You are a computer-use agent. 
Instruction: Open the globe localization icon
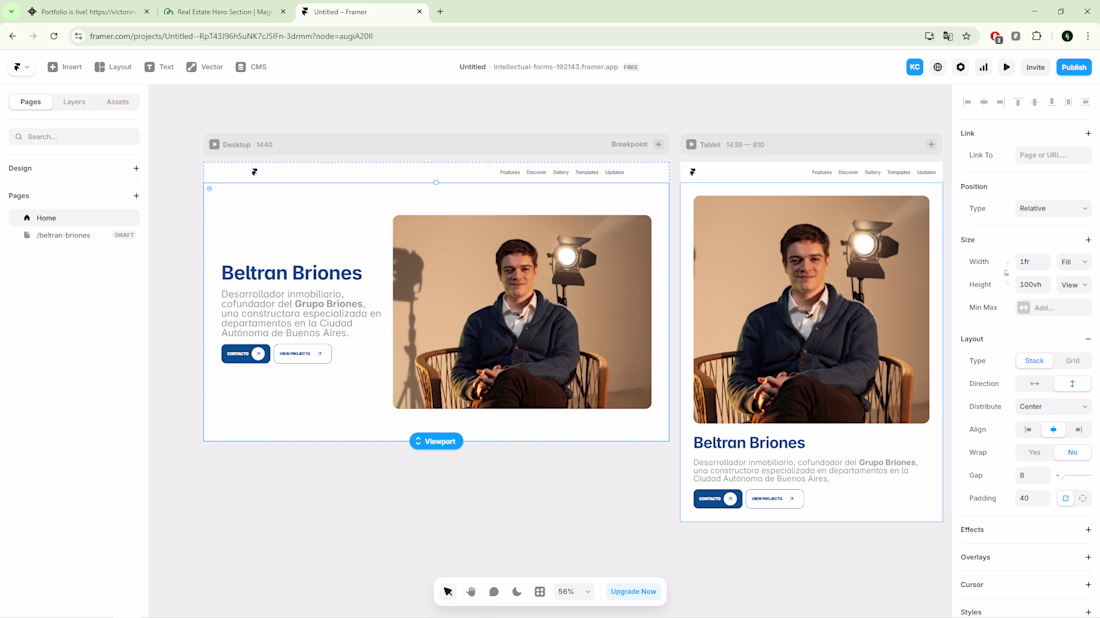coord(937,67)
